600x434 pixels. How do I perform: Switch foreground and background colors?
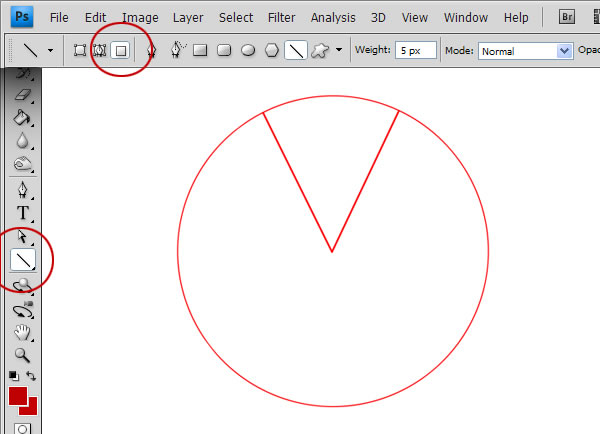[x=31, y=376]
